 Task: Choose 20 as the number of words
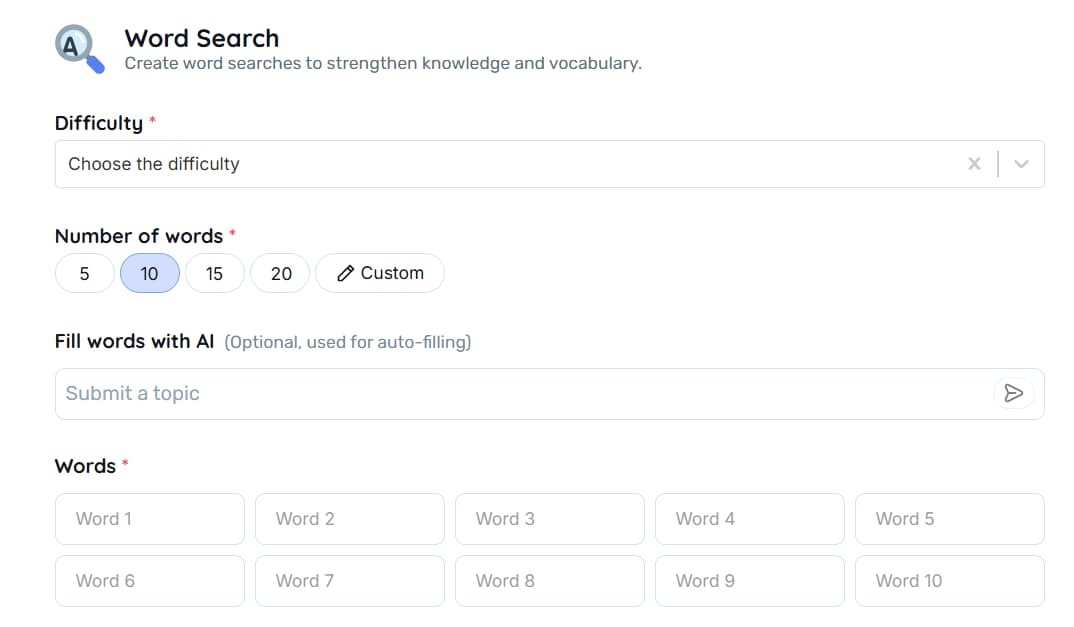[280, 272]
